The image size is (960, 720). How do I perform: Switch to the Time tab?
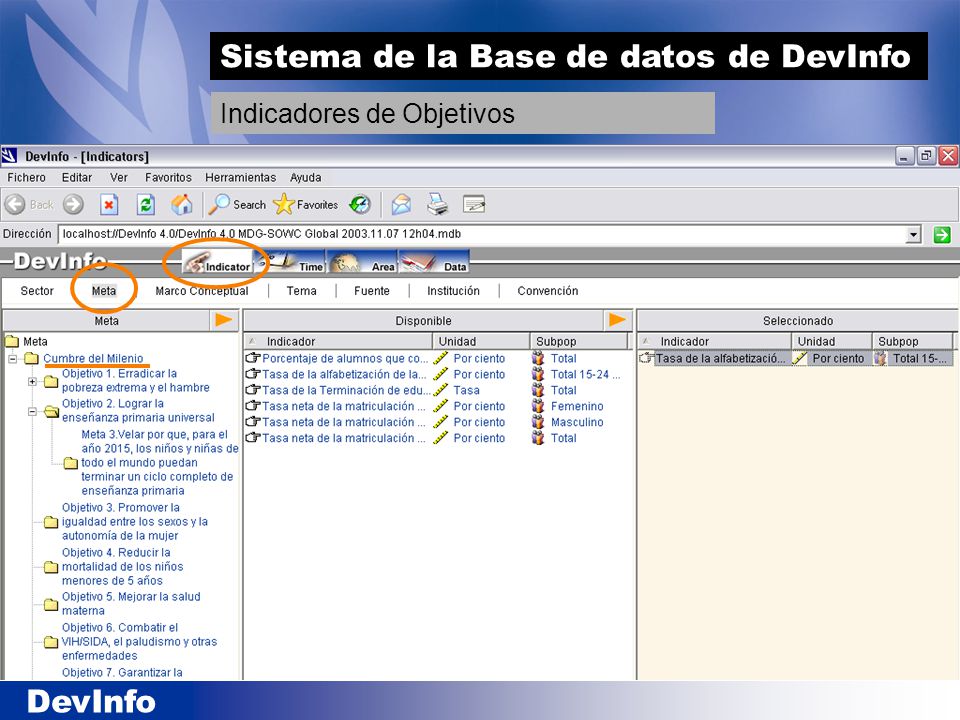(x=290, y=262)
